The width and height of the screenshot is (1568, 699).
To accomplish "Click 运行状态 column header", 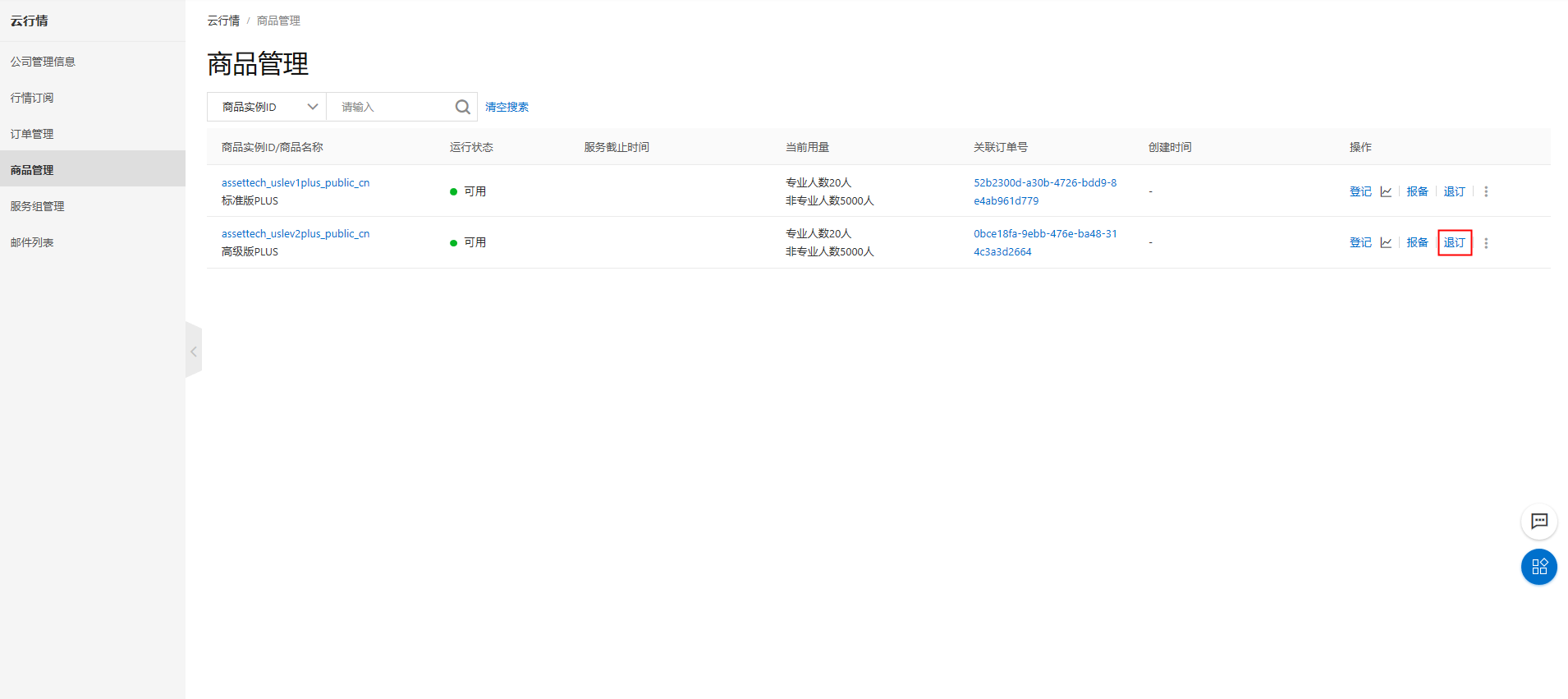I will [471, 147].
